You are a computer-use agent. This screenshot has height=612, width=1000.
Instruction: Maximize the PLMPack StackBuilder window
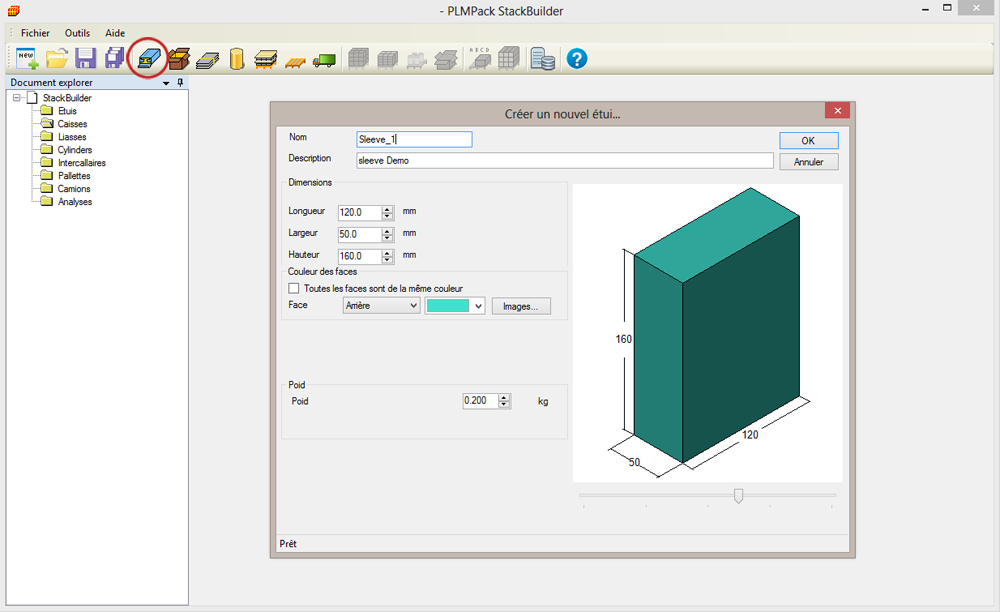(947, 8)
